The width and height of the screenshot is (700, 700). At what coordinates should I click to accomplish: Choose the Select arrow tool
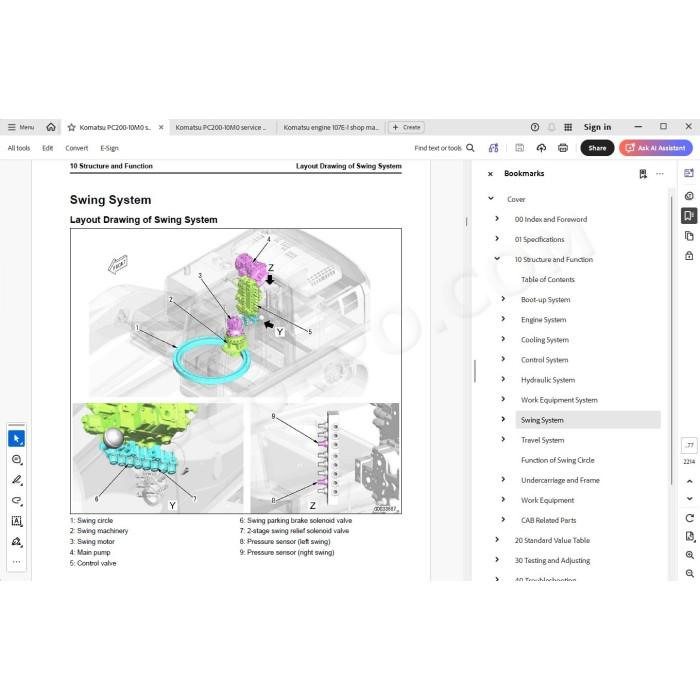(x=17, y=439)
